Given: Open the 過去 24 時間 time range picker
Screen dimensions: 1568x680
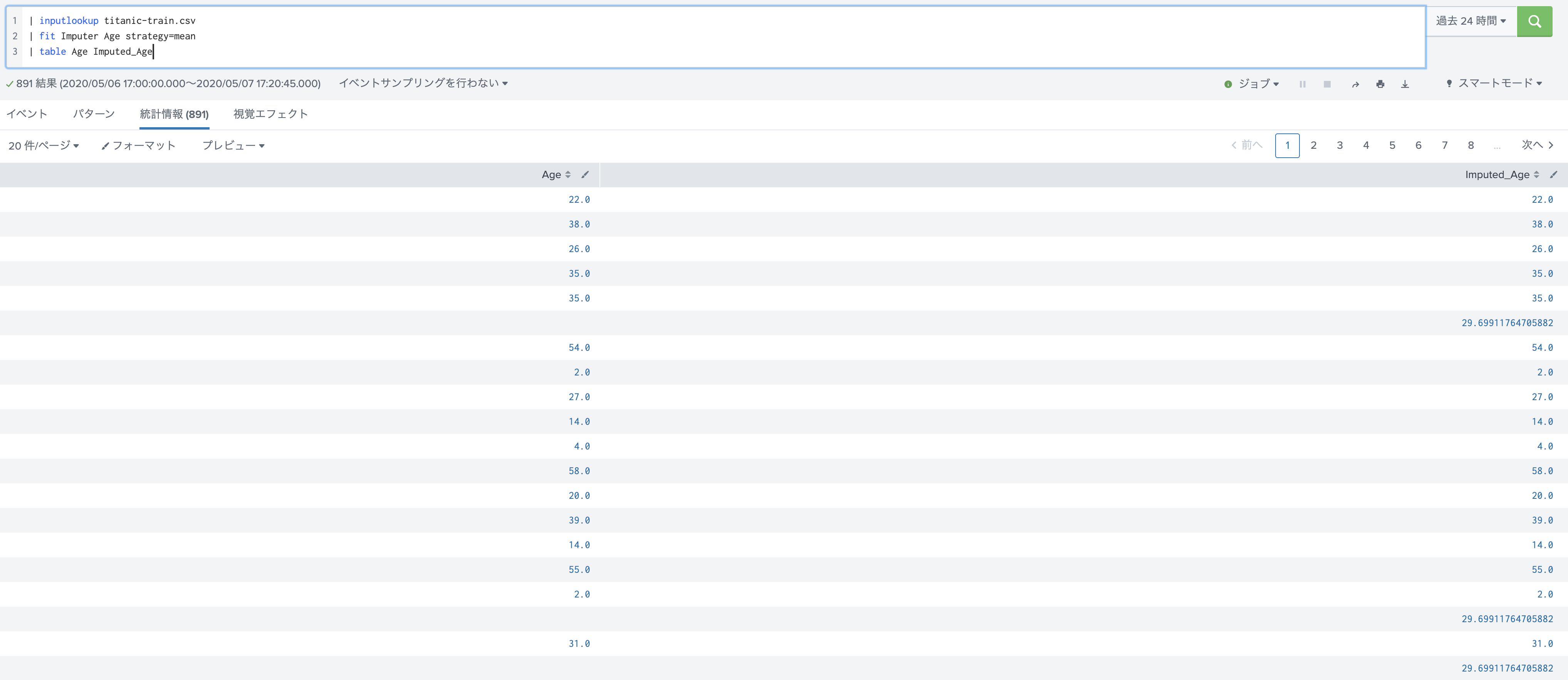Looking at the screenshot, I should [1471, 21].
